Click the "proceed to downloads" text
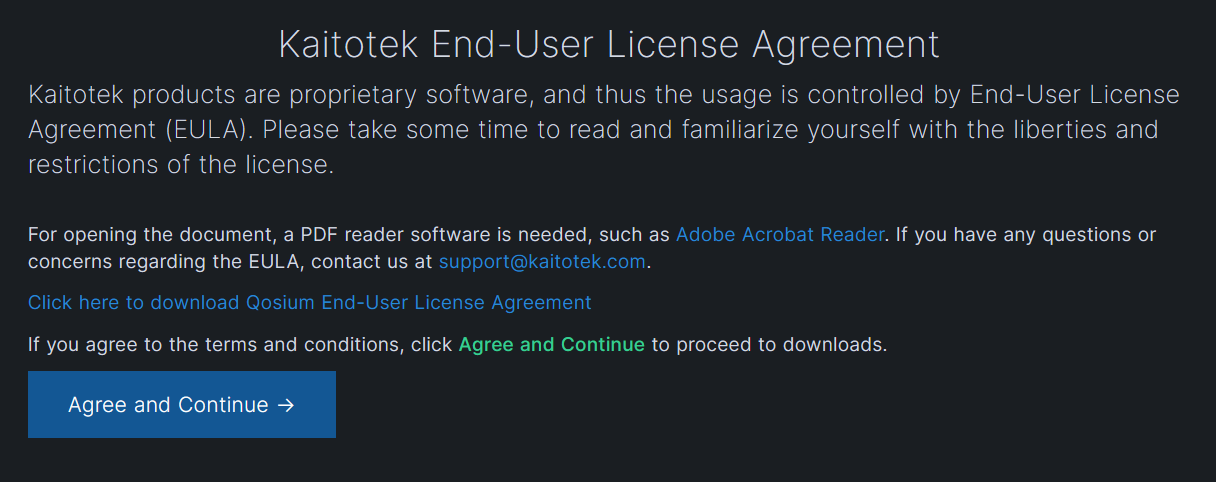This screenshot has width=1216, height=482. click(781, 345)
